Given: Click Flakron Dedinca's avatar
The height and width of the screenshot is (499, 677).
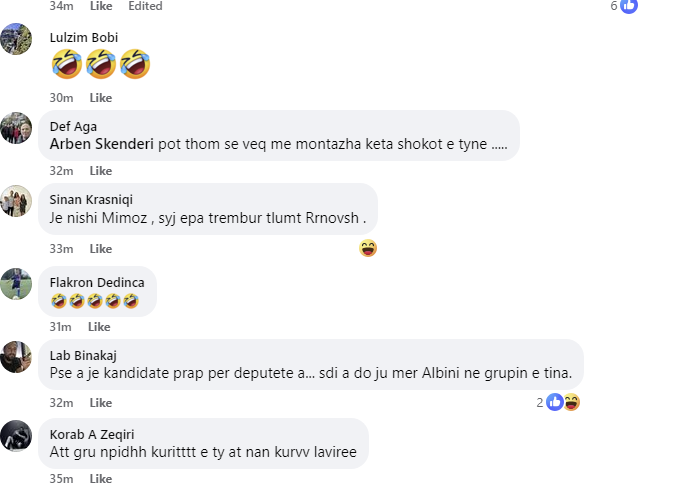Looking at the screenshot, I should point(16,283).
